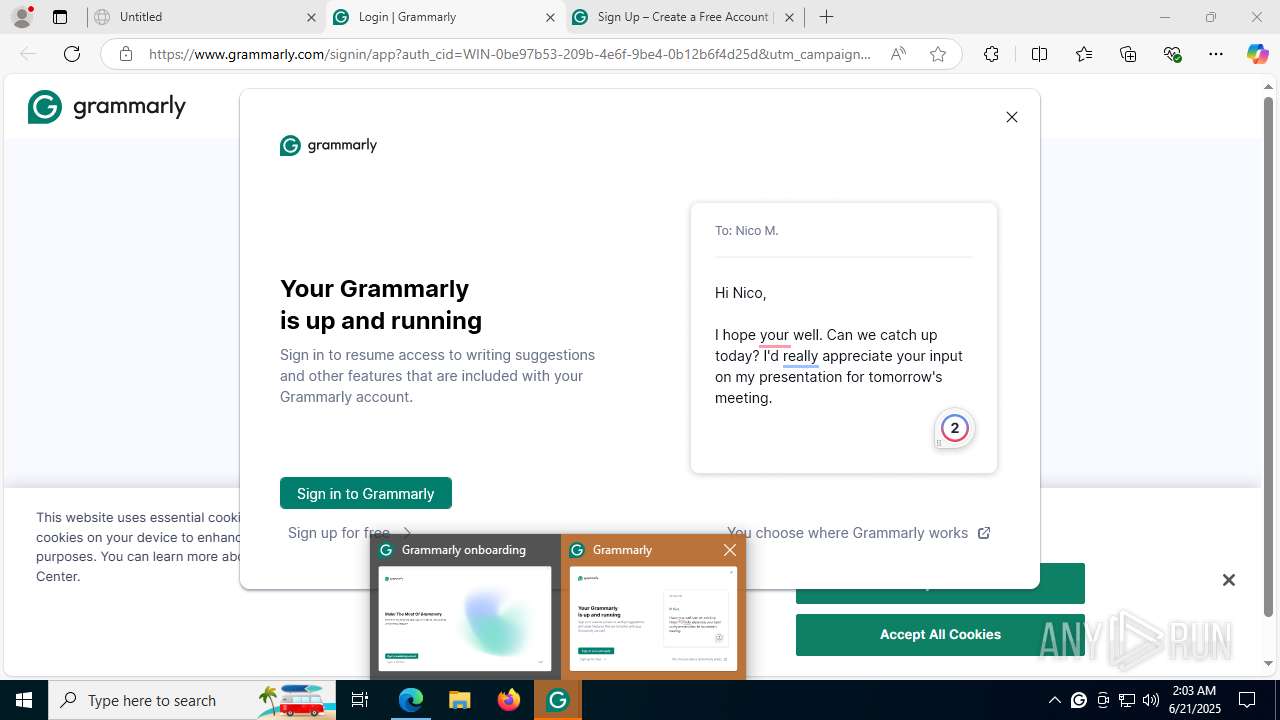Go back with the browser arrow
This screenshot has height=720, width=1280.
(28, 54)
